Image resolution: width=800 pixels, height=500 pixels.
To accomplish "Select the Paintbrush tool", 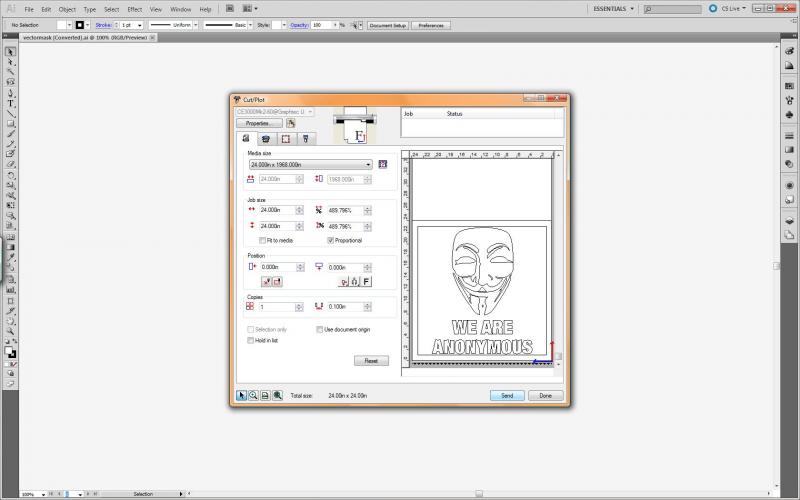I will [x=10, y=134].
